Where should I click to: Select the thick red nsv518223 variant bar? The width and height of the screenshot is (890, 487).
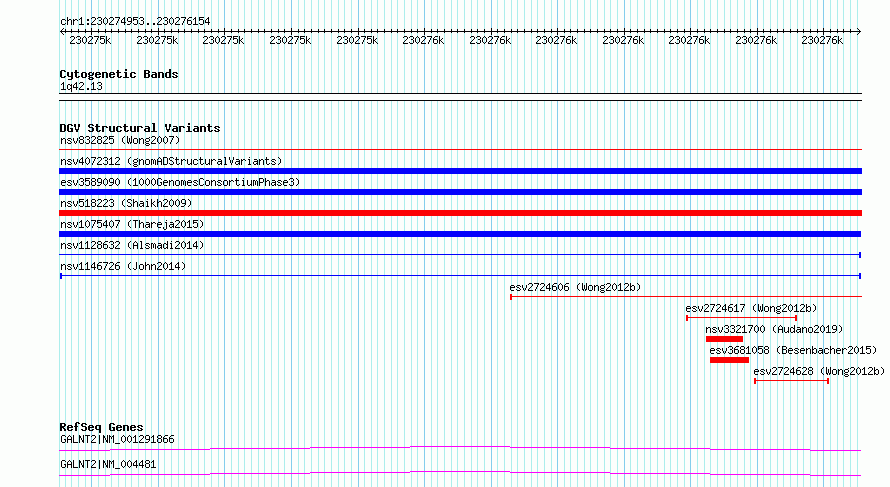(460, 213)
